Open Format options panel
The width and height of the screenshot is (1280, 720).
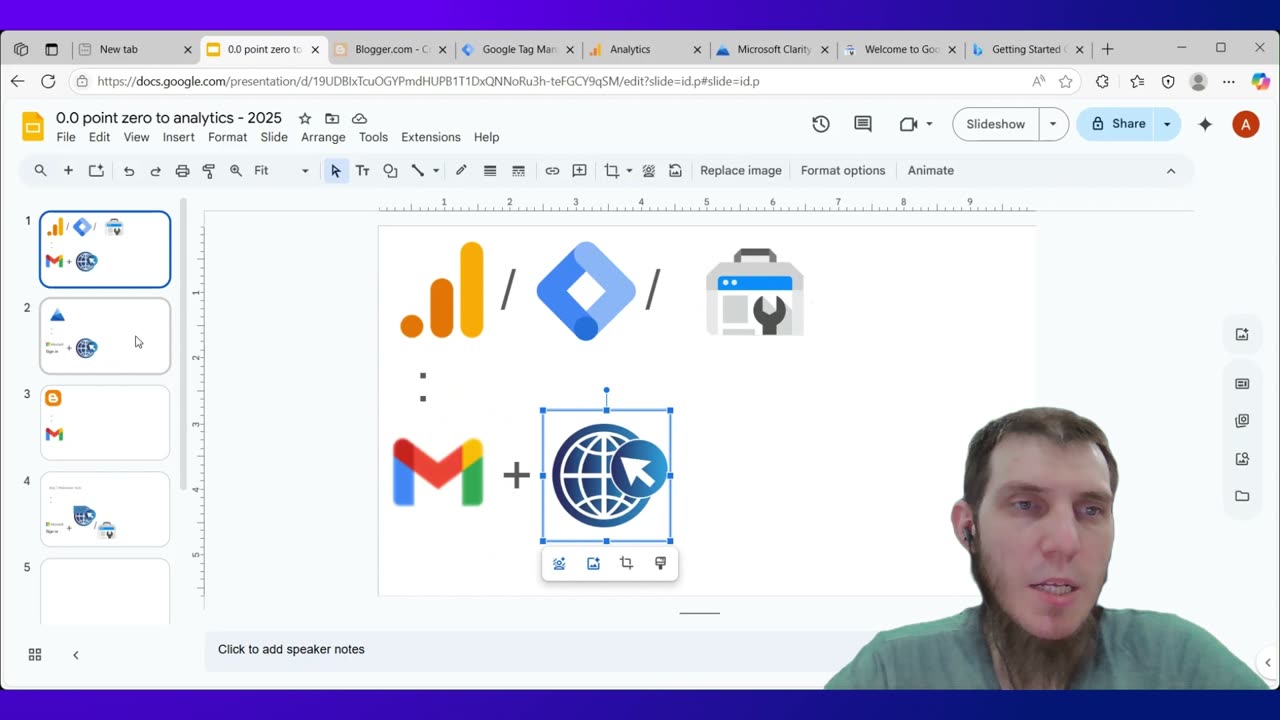pyautogui.click(x=843, y=171)
